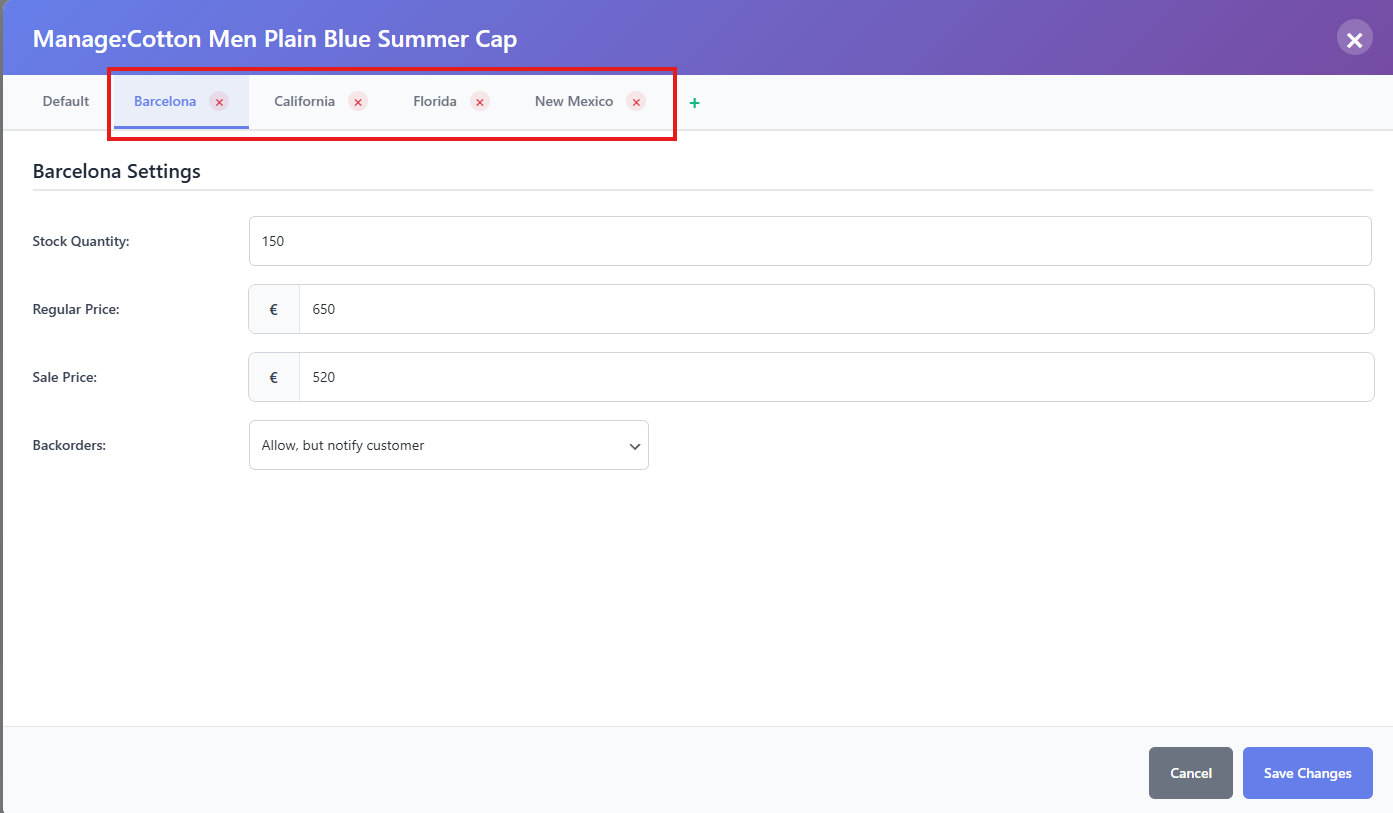Select the Barcelona tab
This screenshot has width=1393, height=813.
pyautogui.click(x=165, y=102)
